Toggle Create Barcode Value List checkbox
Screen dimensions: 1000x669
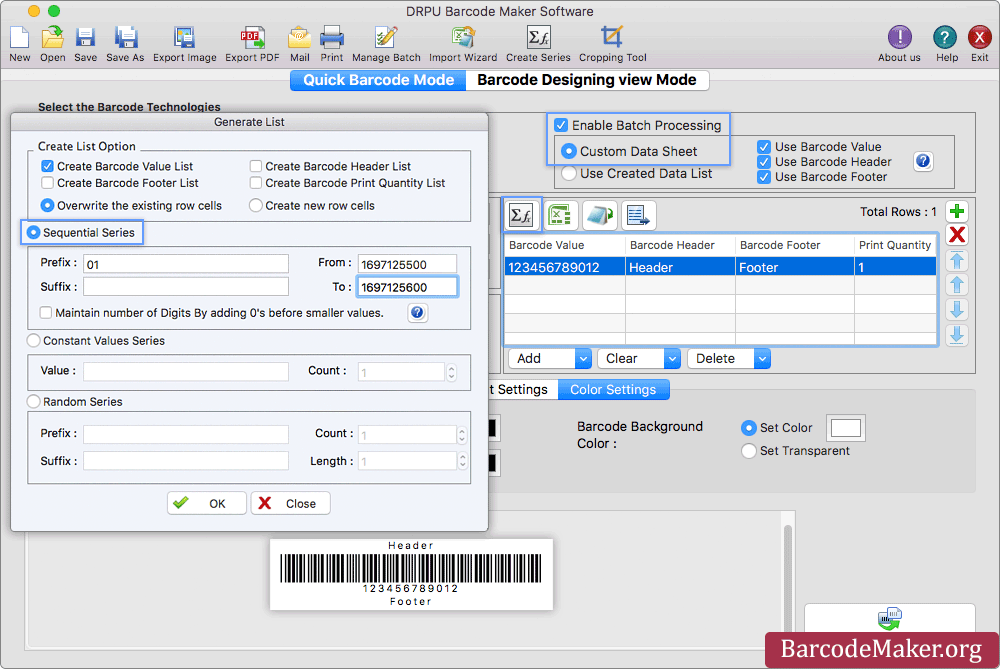[47, 166]
